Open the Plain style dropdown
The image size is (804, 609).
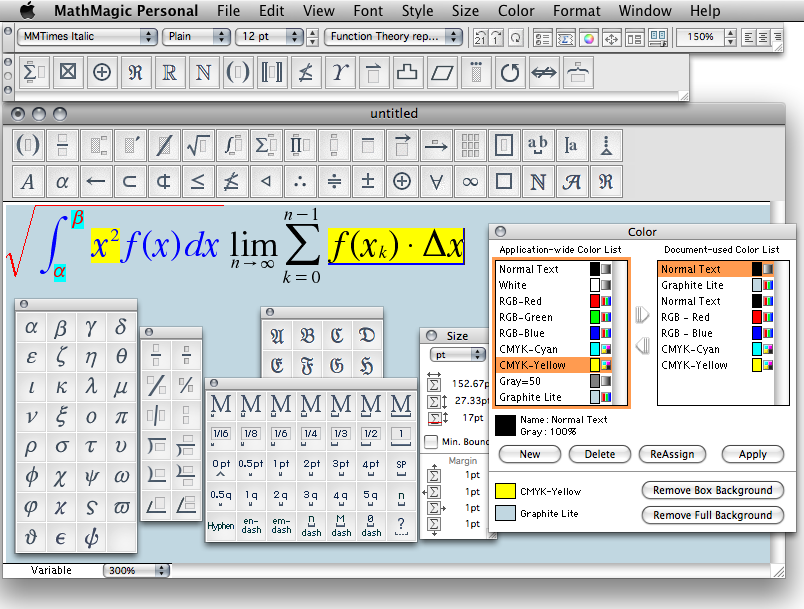196,36
